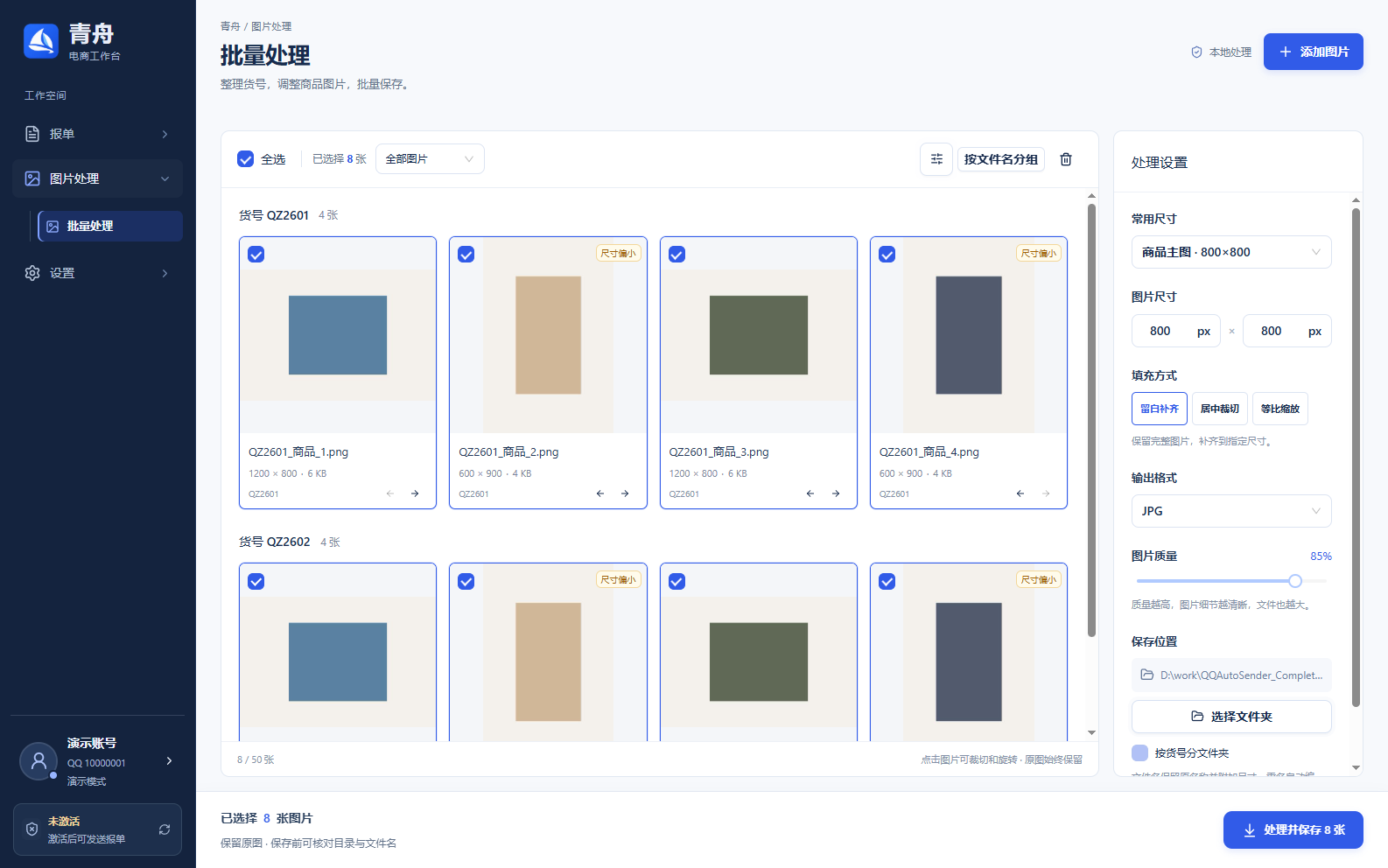Screen dimensions: 1388x868
Task: Uncheck QZ2601_商品_1.png checkbox
Action: click(x=256, y=255)
